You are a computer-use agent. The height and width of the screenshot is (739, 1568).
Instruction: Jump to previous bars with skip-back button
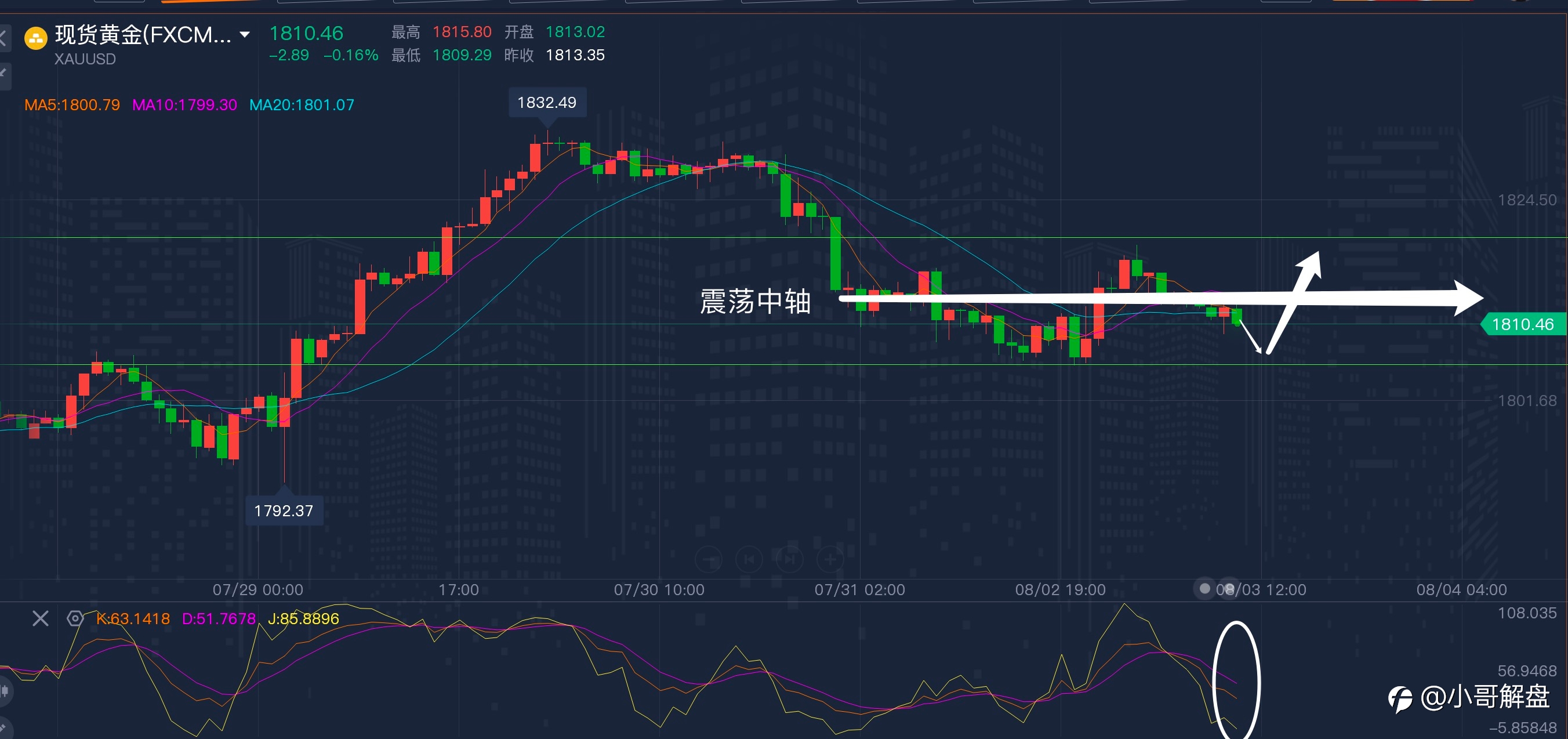coord(749,558)
